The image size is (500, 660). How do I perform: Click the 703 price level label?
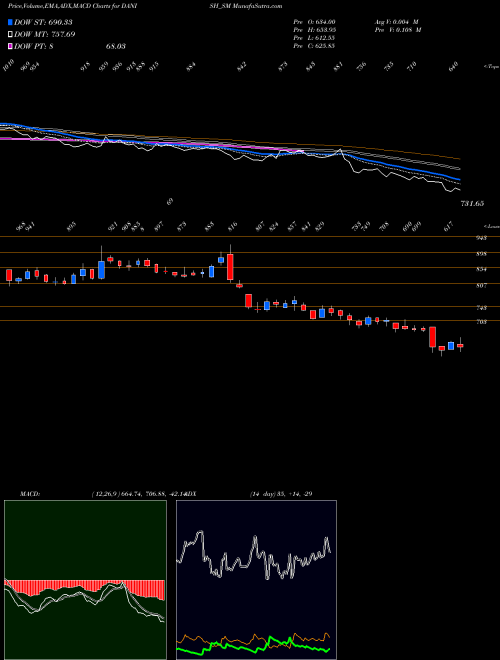click(481, 322)
